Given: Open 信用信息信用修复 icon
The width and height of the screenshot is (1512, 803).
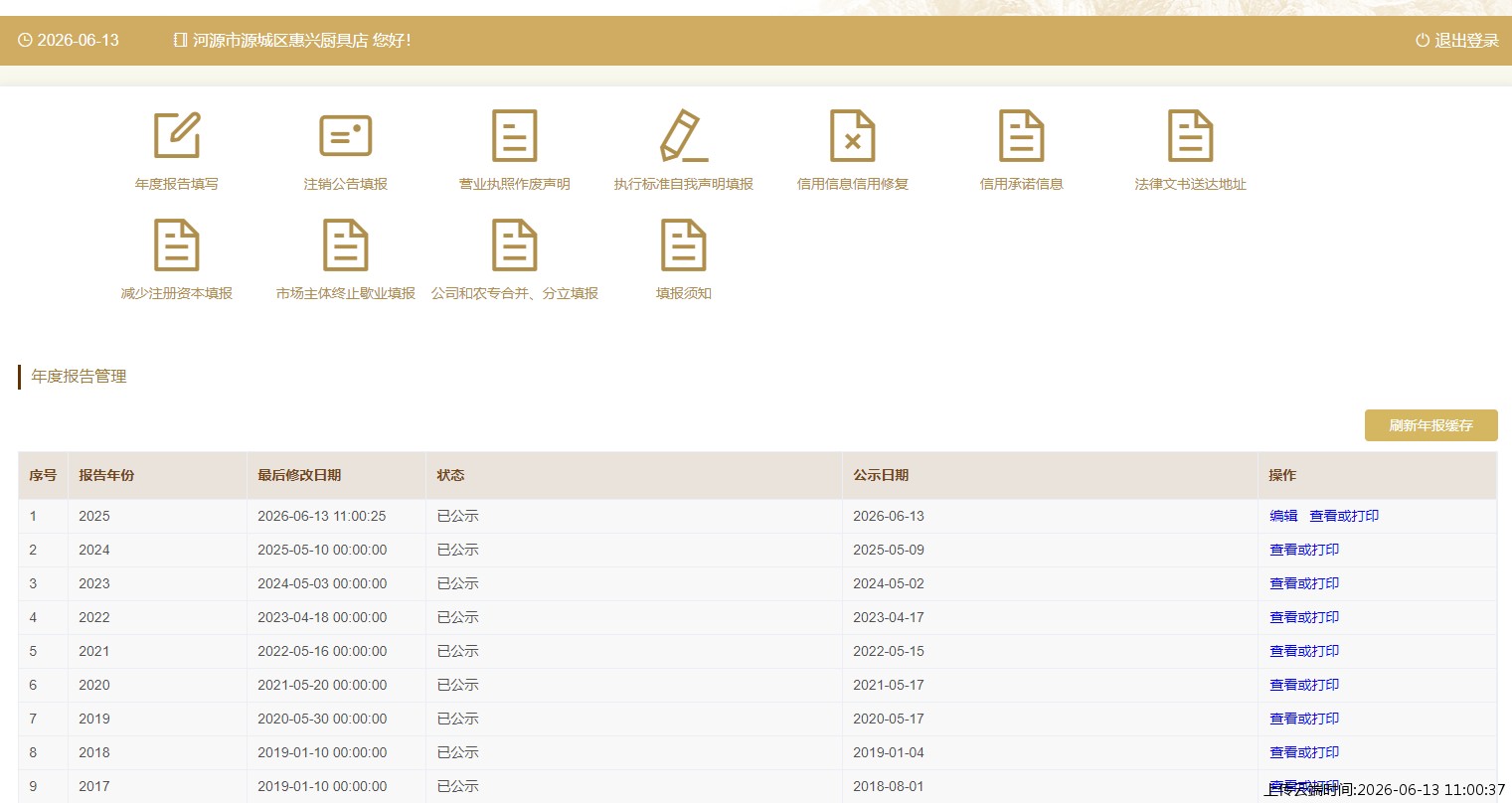Looking at the screenshot, I should click(853, 135).
